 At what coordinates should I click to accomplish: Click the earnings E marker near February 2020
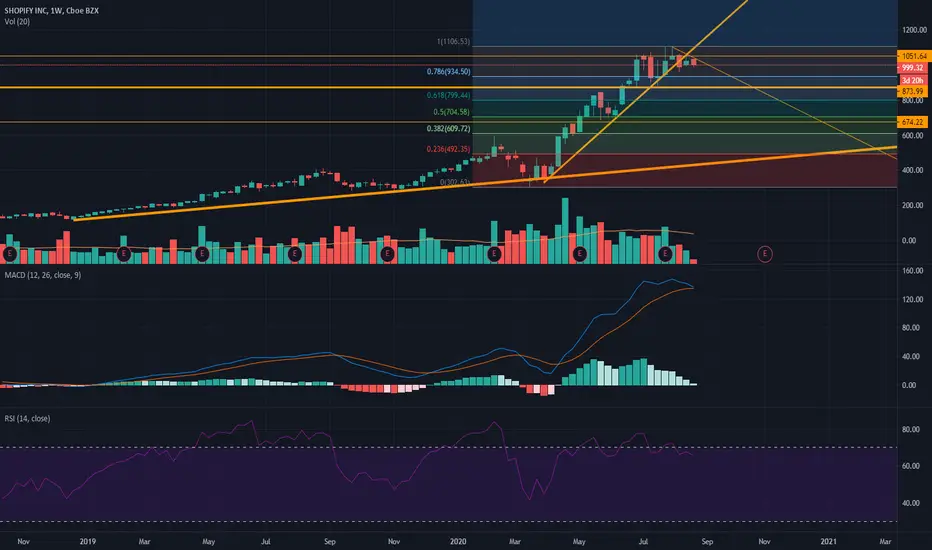click(494, 254)
